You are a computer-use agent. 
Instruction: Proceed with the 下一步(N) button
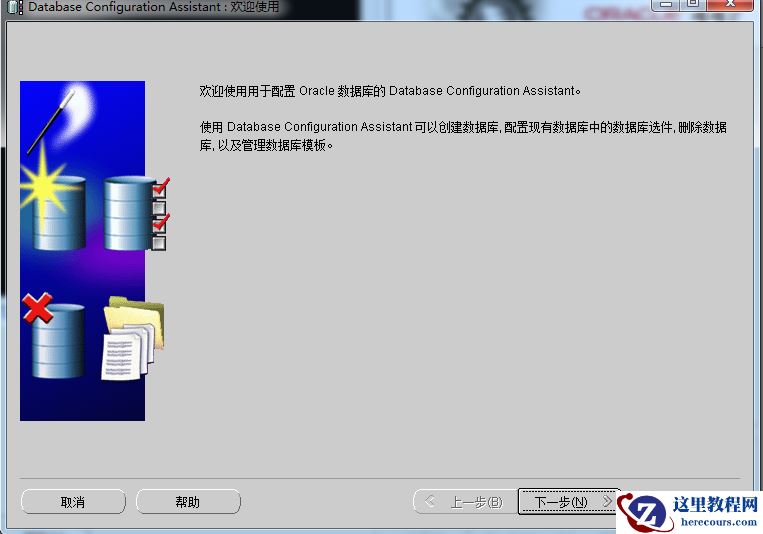click(568, 501)
